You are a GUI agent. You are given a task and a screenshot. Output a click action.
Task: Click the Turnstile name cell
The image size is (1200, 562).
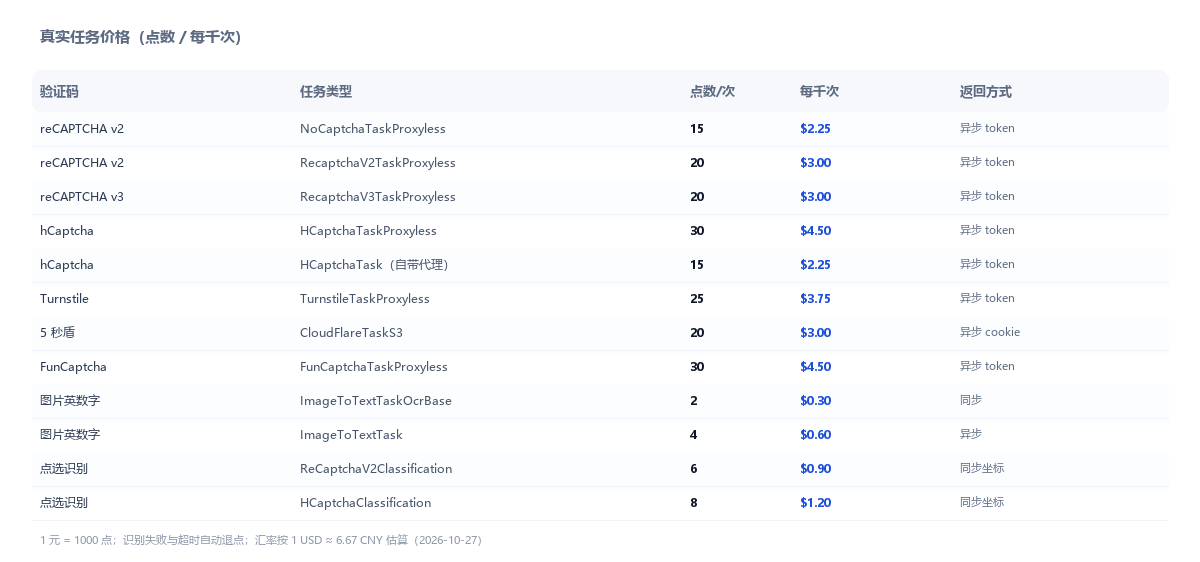click(x=64, y=299)
